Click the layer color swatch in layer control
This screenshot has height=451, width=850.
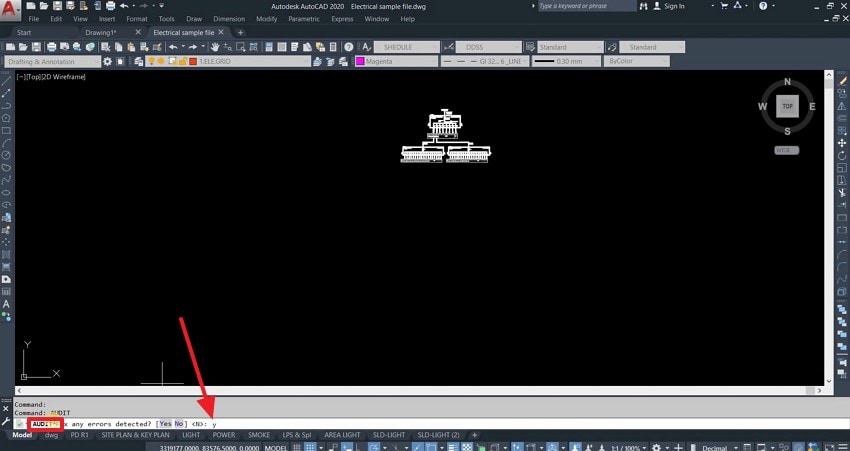coord(193,61)
